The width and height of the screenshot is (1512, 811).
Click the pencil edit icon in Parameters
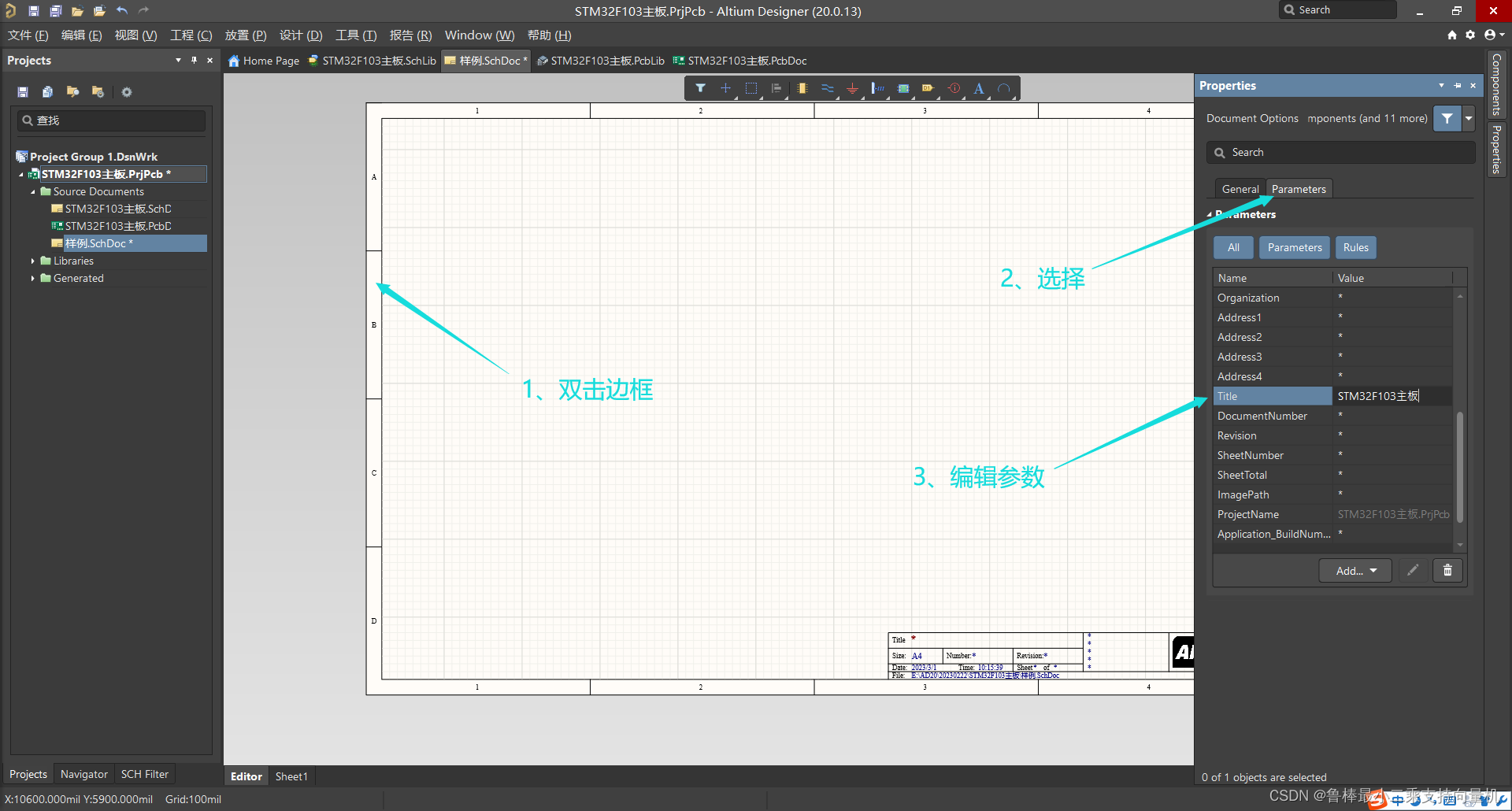1413,570
